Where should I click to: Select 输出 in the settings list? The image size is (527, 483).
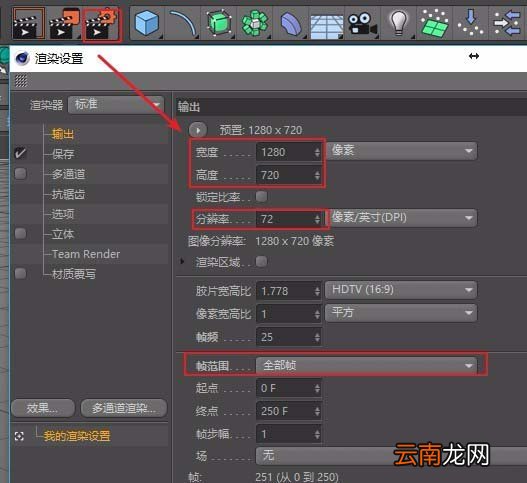(63, 134)
